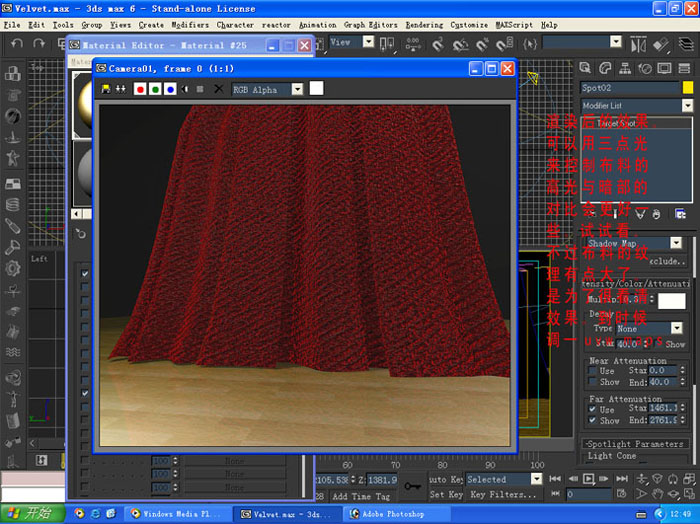Switch to the Hierarchy command panel tab
Viewport: 700px width, 524px height.
[625, 68]
